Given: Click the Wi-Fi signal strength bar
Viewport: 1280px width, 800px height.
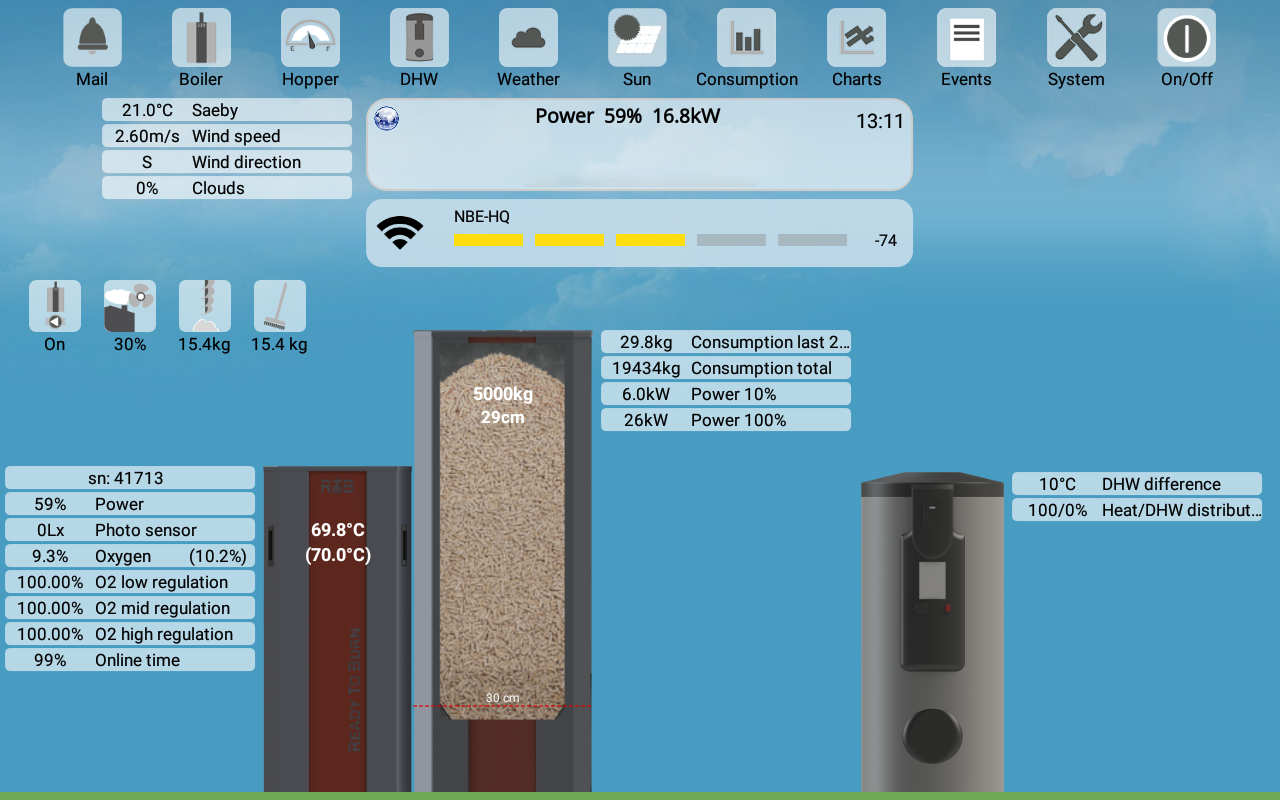Looking at the screenshot, I should point(650,240).
